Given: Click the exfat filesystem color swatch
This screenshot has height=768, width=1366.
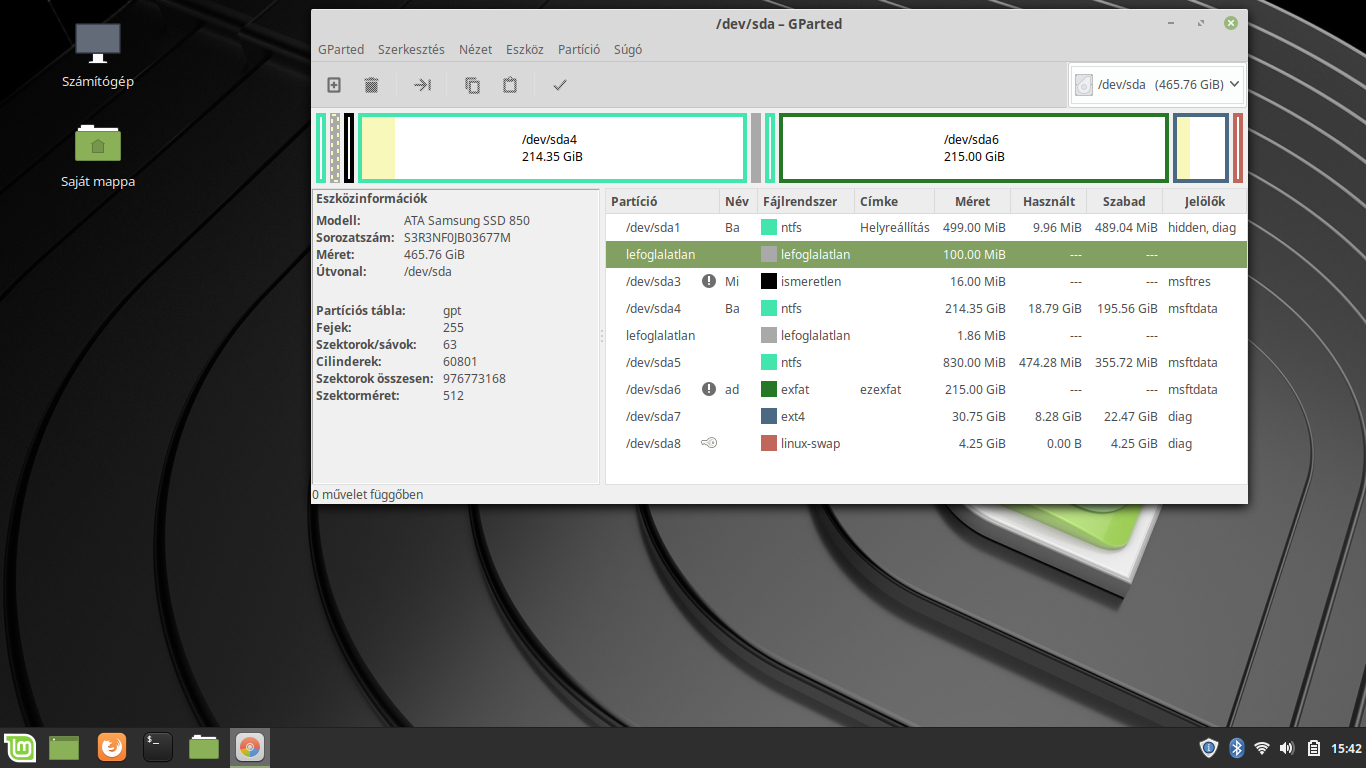Looking at the screenshot, I should click(x=769, y=389).
